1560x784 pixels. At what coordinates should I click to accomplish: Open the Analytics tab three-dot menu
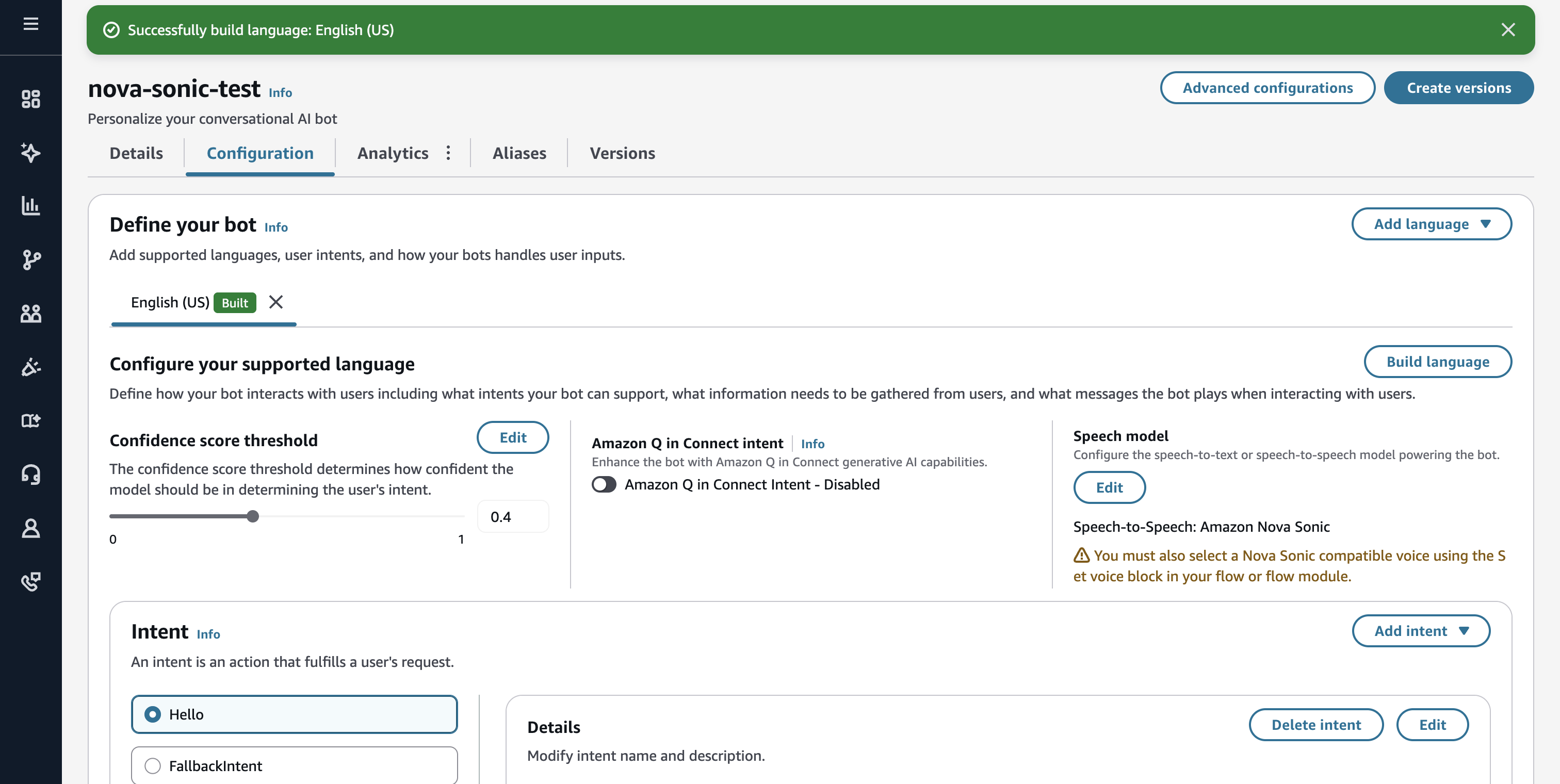click(x=448, y=153)
